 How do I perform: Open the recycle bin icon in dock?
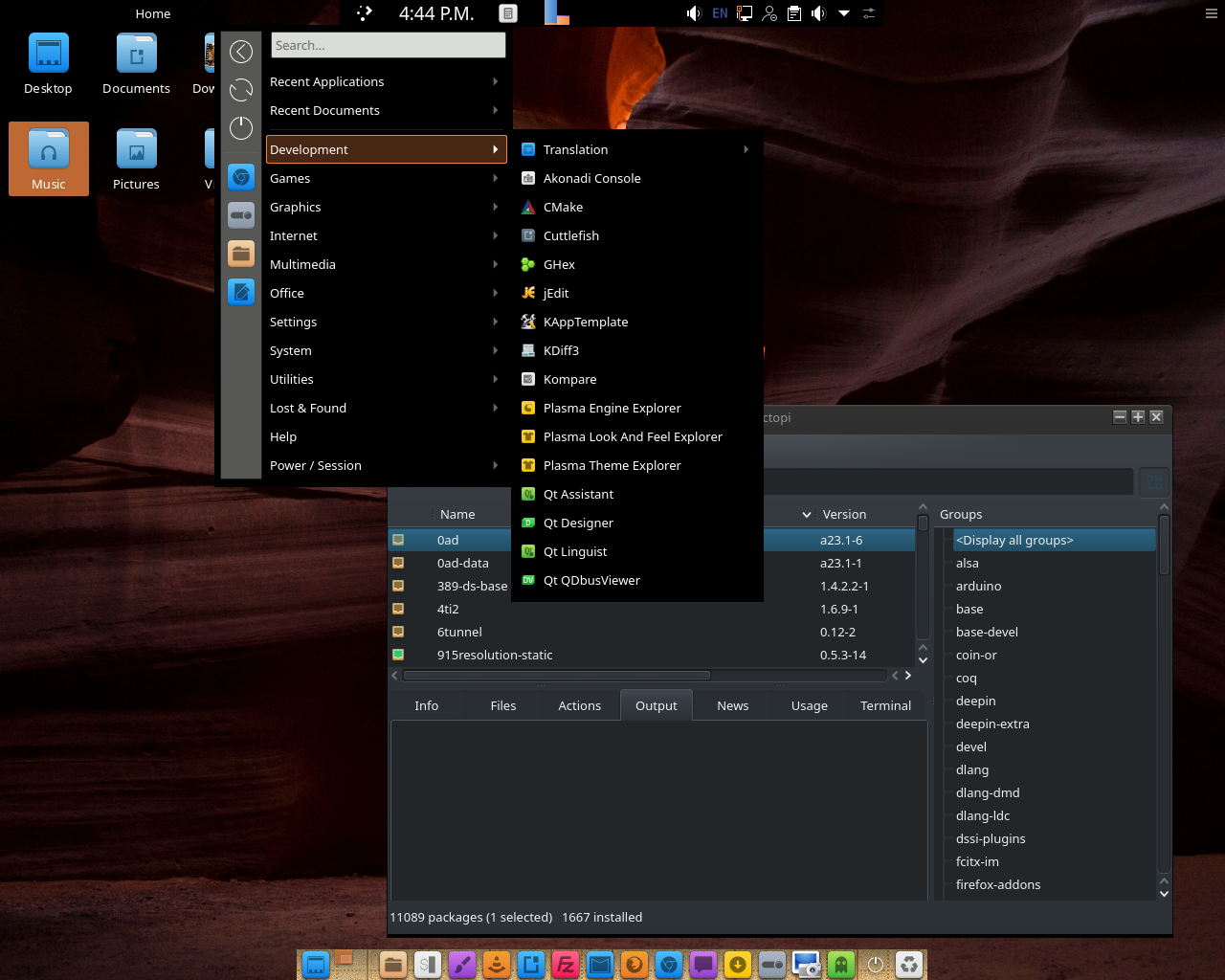click(910, 965)
